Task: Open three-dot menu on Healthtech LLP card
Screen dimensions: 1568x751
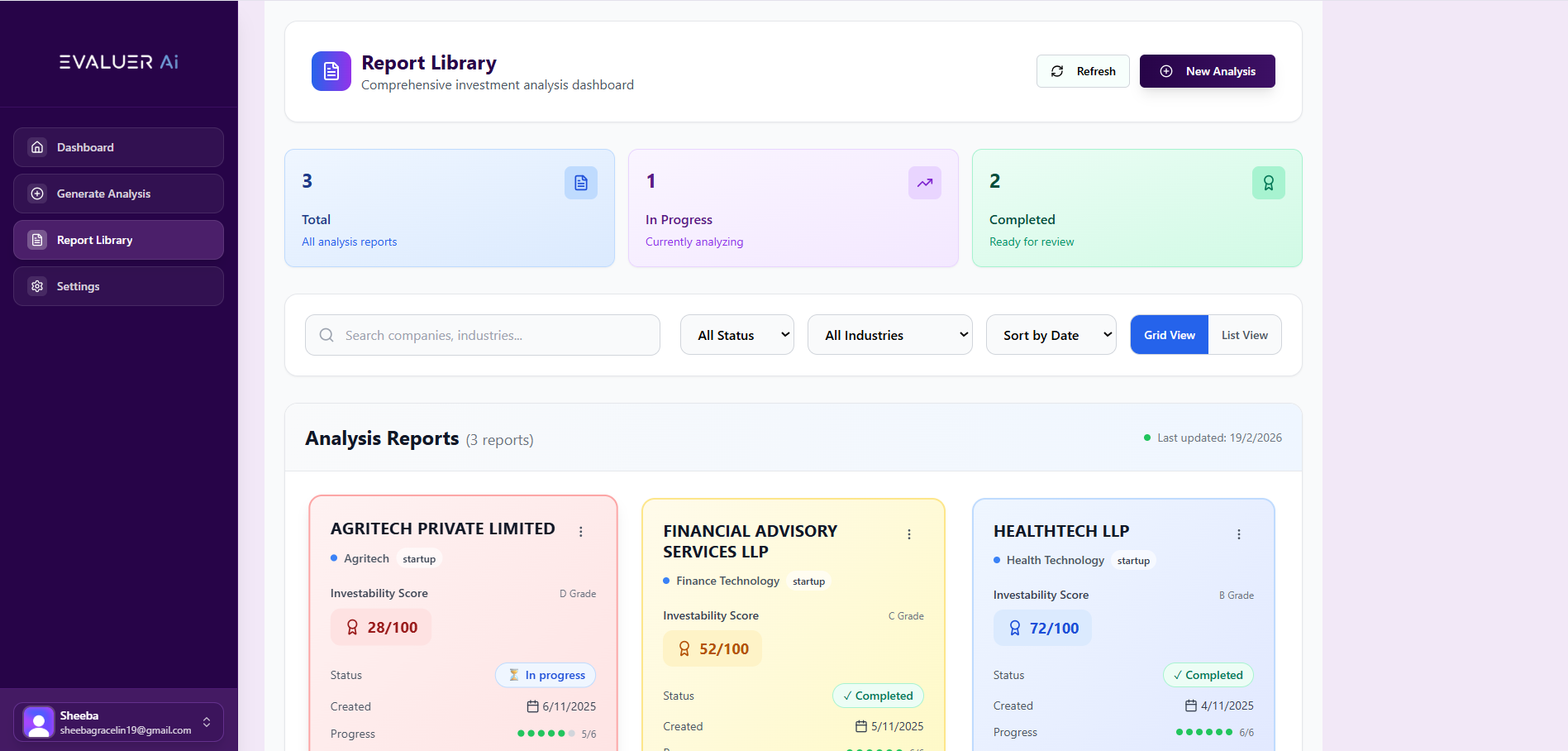Action: 1238,534
